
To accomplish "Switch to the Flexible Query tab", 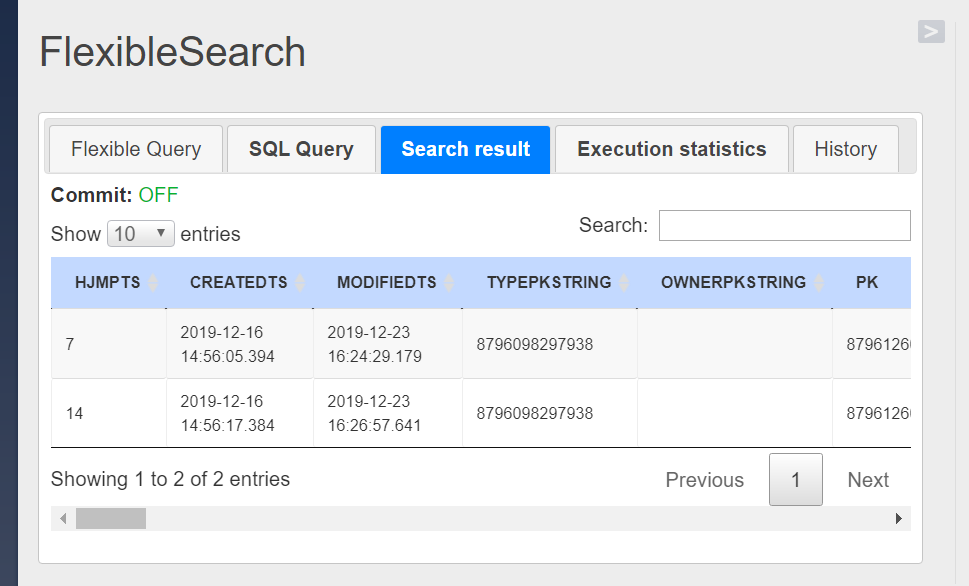I will pyautogui.click(x=136, y=150).
